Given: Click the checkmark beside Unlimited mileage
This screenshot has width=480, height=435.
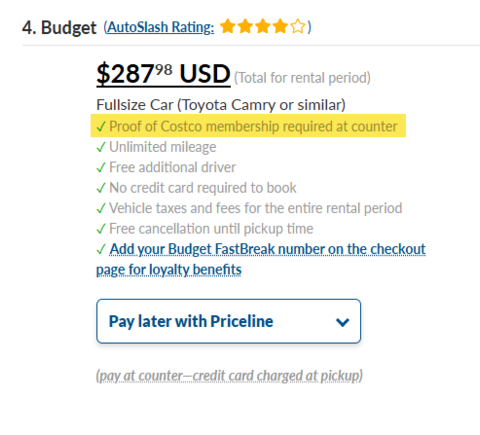Looking at the screenshot, I should pyautogui.click(x=101, y=147).
